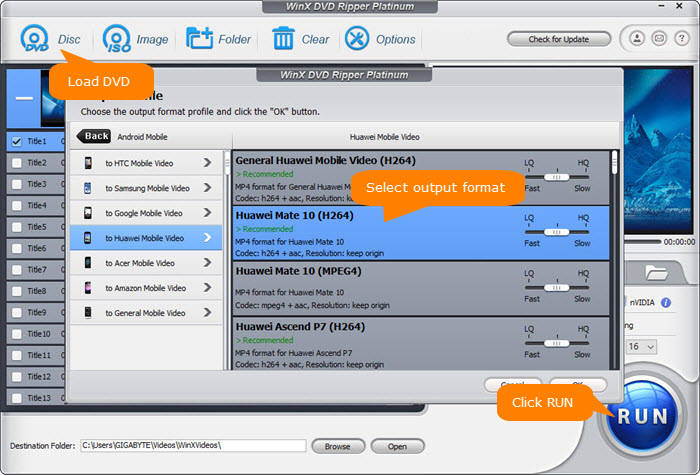Check the Title5 checkbox
Image resolution: width=700 pixels, height=475 pixels.
pyautogui.click(x=17, y=227)
